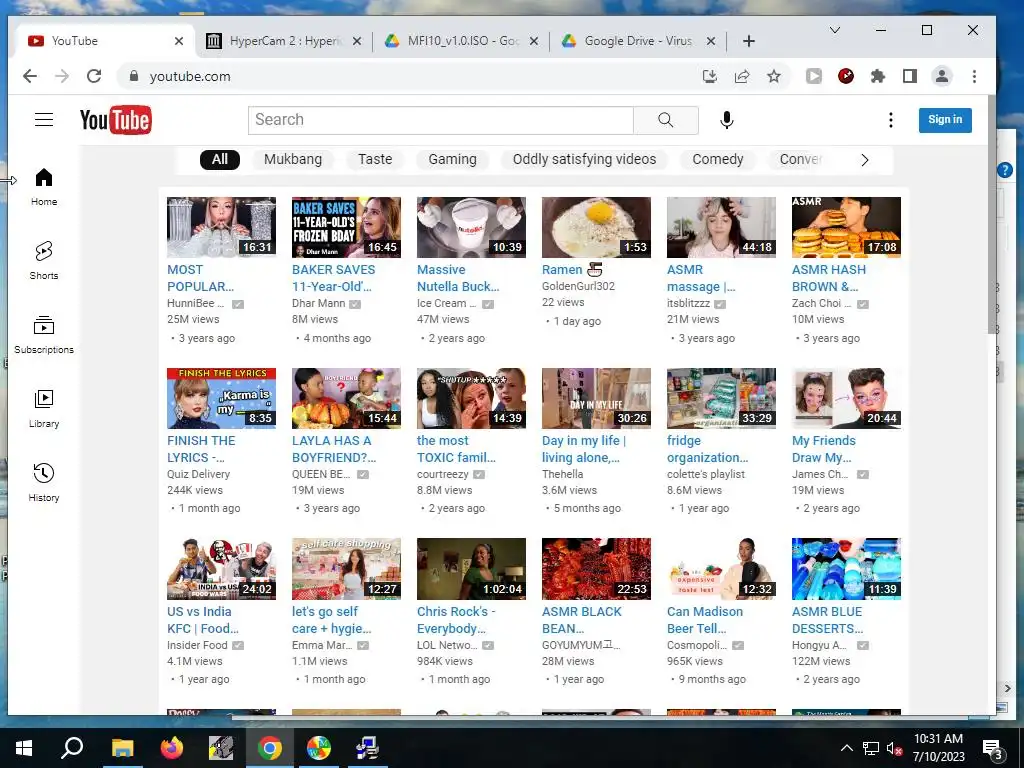
Task: Select the Comedy category chip
Action: click(x=718, y=159)
